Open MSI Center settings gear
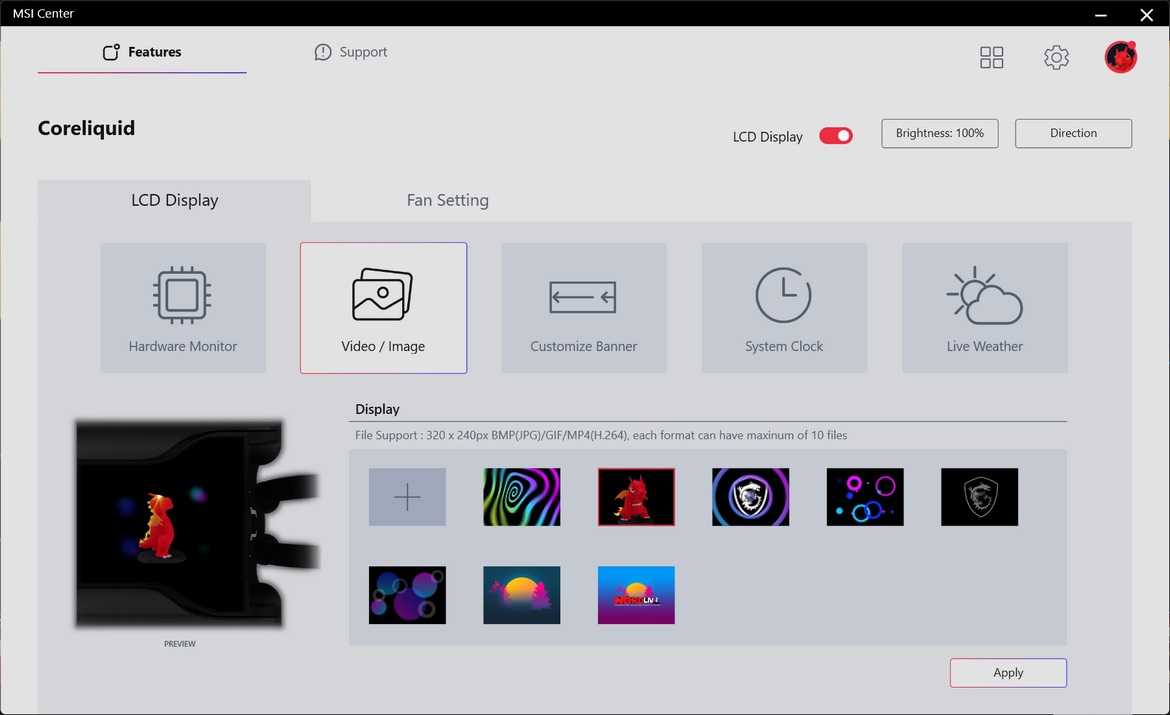Viewport: 1170px width, 715px height. point(1056,57)
